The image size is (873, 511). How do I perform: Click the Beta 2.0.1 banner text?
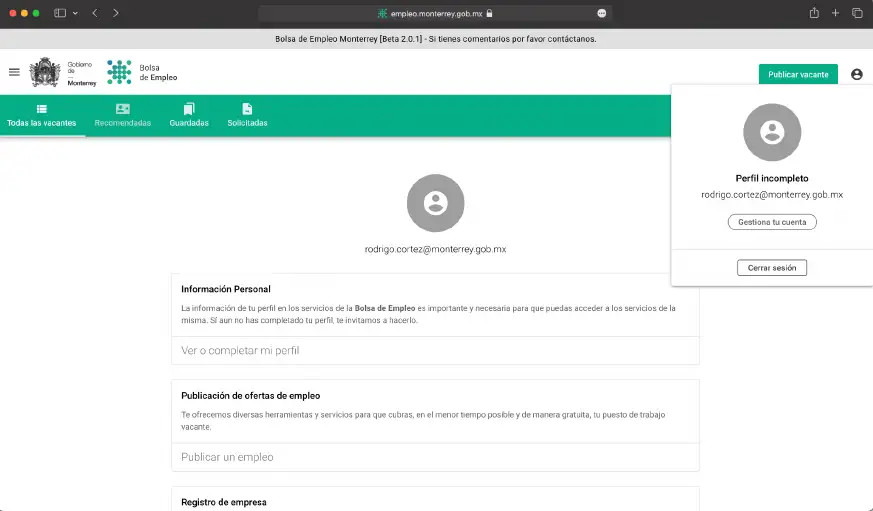point(435,39)
